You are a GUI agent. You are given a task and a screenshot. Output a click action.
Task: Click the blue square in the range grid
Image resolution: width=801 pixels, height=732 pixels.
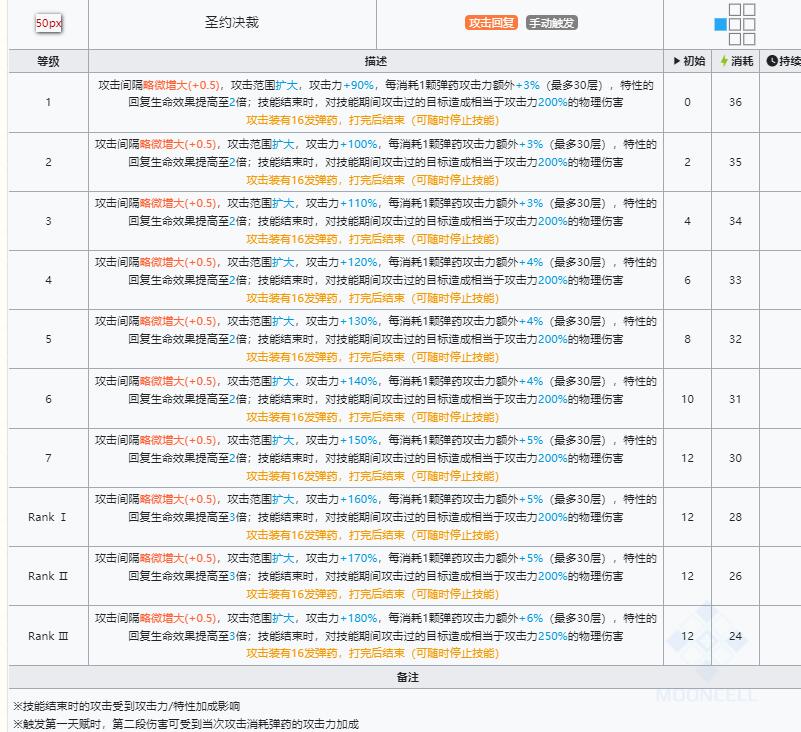click(x=720, y=24)
